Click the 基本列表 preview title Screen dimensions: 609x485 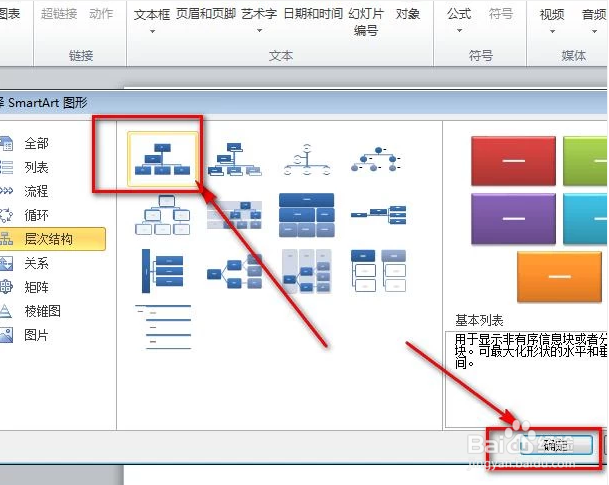479,321
